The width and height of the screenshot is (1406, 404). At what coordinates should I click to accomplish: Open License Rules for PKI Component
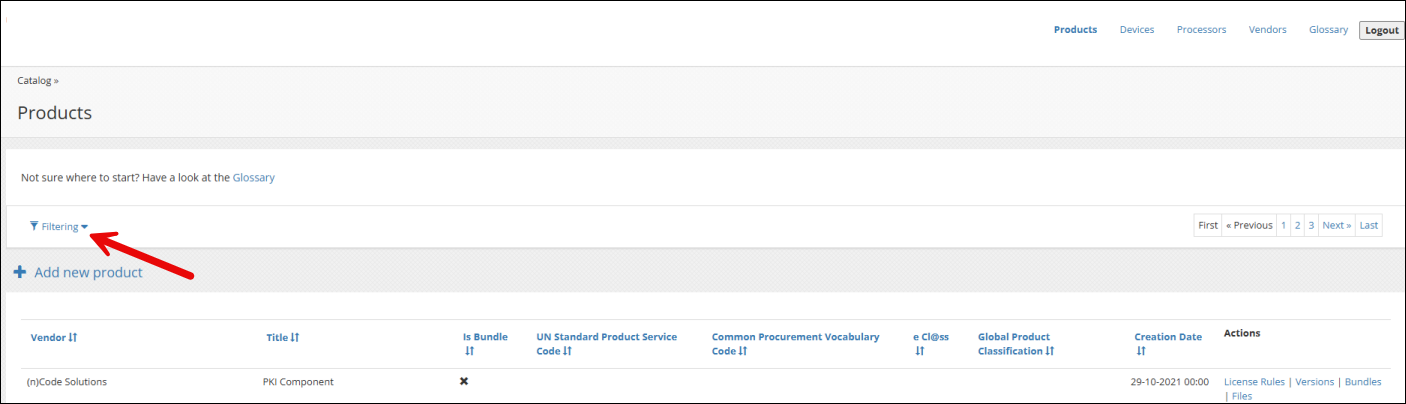click(1254, 382)
